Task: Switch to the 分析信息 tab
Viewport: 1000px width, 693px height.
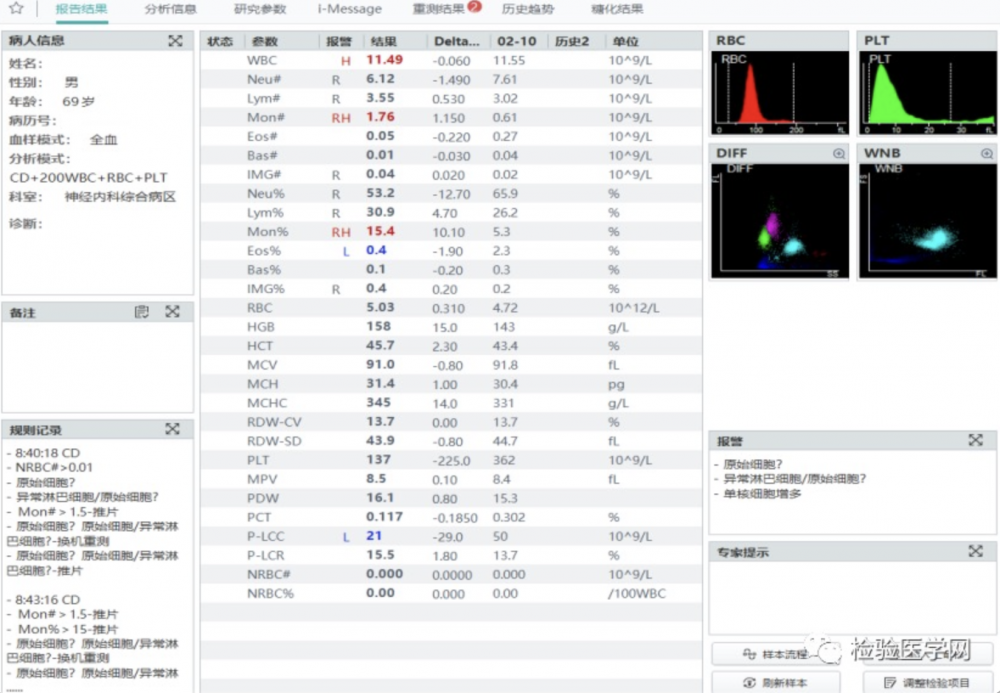Action: [170, 9]
